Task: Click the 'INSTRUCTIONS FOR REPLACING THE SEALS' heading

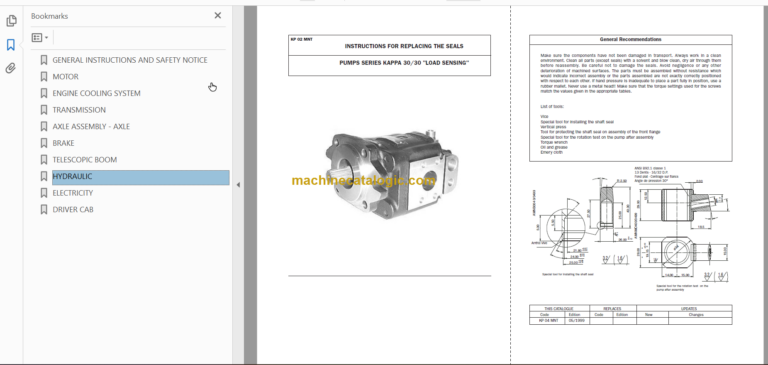Action: pyautogui.click(x=404, y=46)
